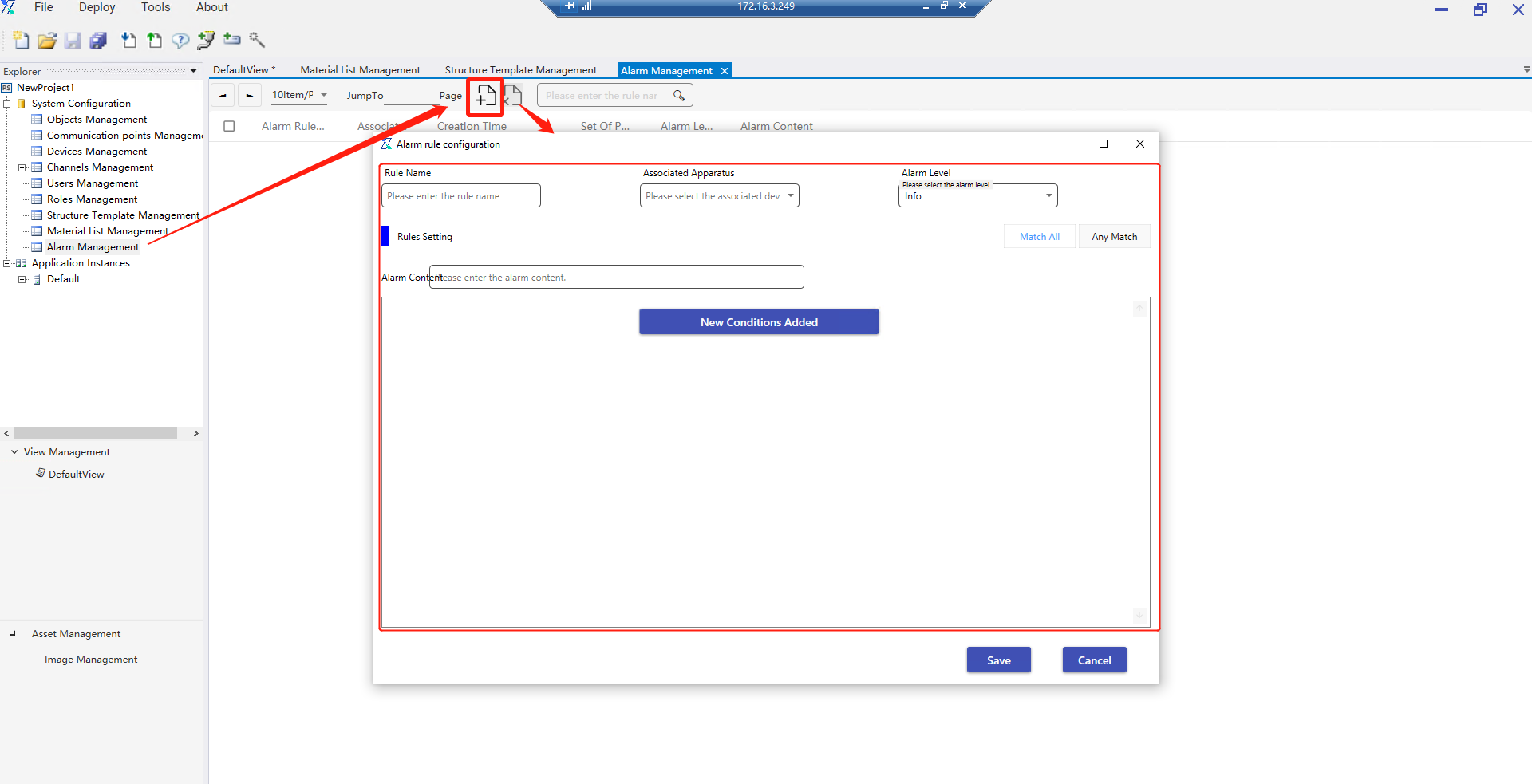The height and width of the screenshot is (784, 1532).
Task: Open help via the question bubble icon
Action: coord(180,41)
